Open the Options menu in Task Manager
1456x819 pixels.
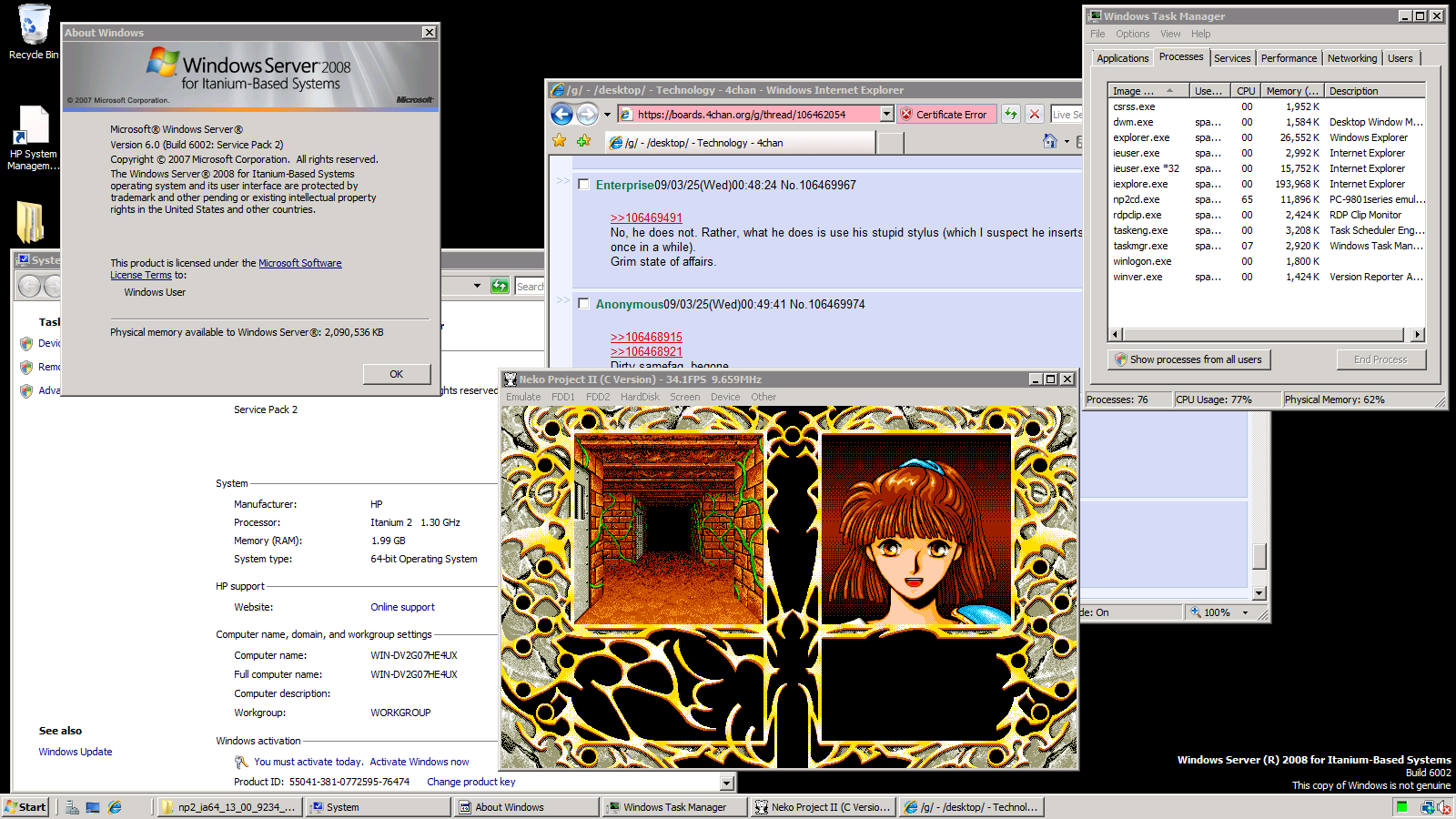[1133, 34]
